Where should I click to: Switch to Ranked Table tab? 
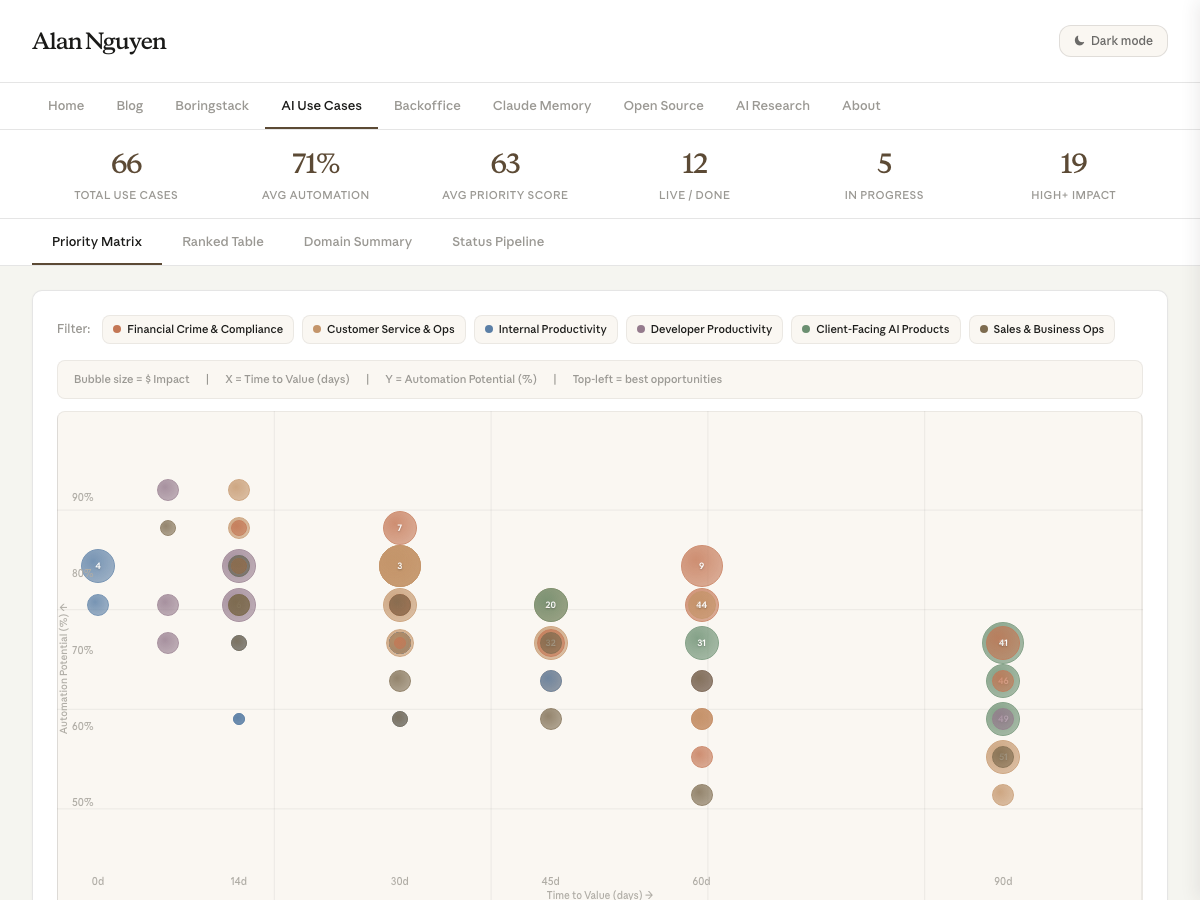pyautogui.click(x=223, y=241)
